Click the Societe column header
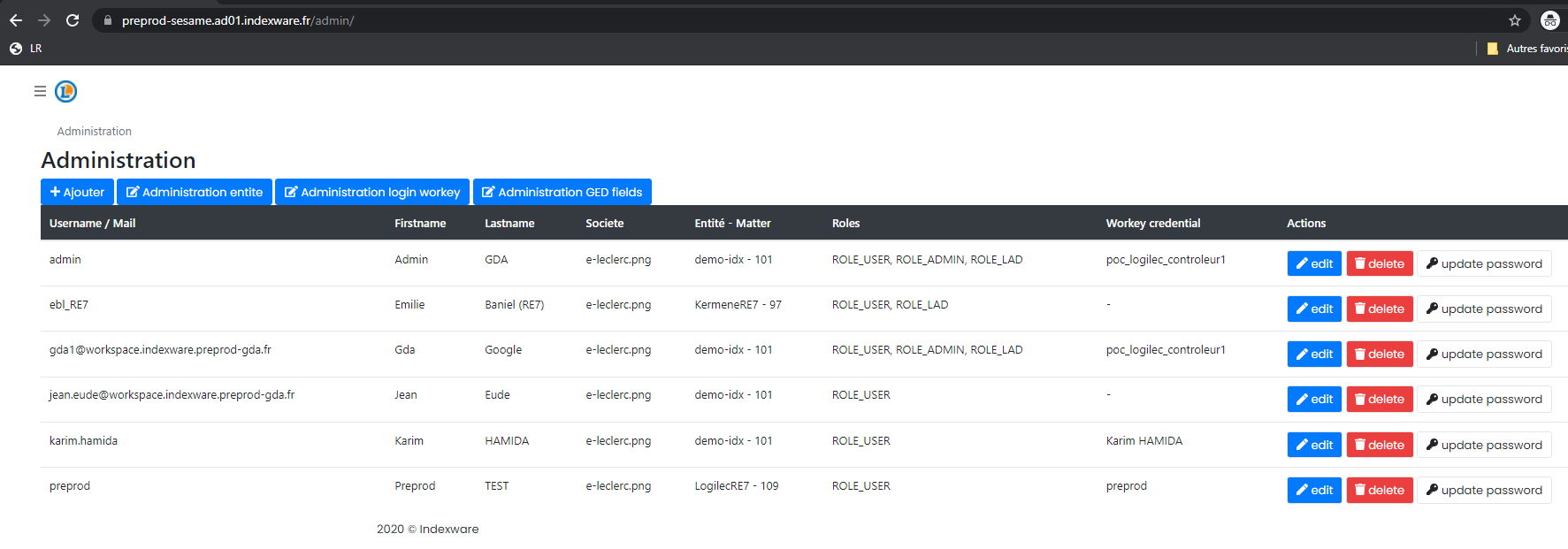 (x=605, y=223)
